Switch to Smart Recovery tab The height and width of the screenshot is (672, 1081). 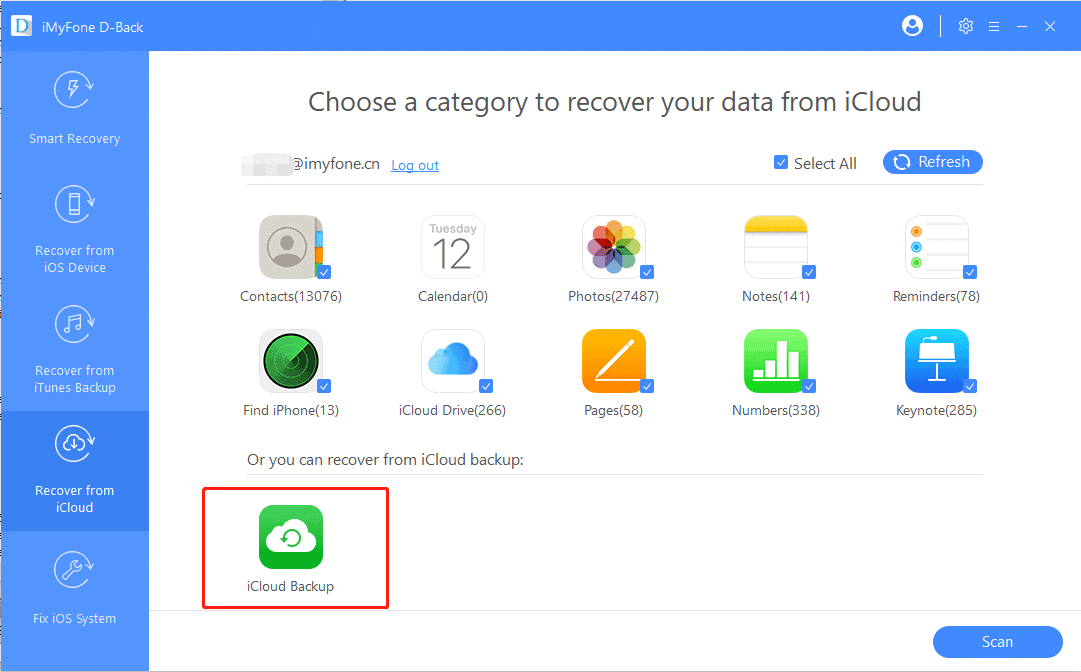pos(74,108)
